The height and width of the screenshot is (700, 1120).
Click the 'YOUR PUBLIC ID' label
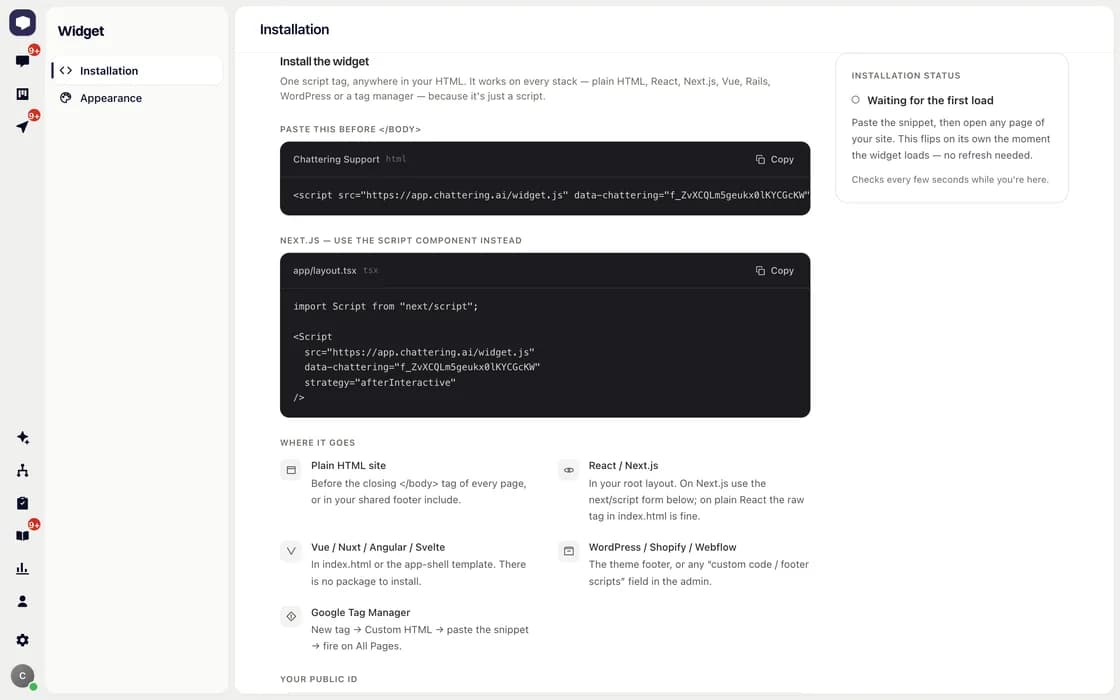coord(319,679)
